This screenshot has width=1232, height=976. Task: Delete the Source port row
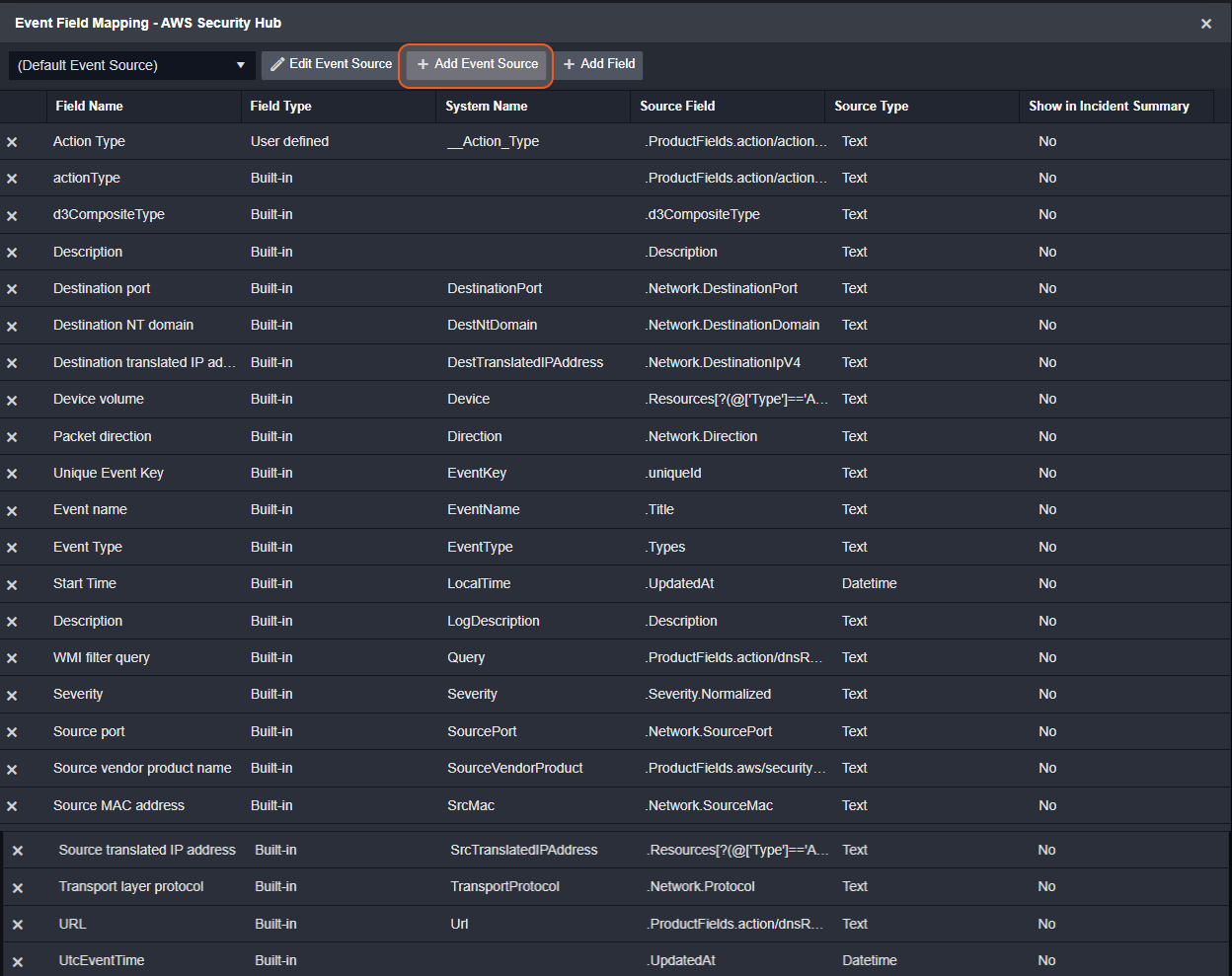pos(12,732)
